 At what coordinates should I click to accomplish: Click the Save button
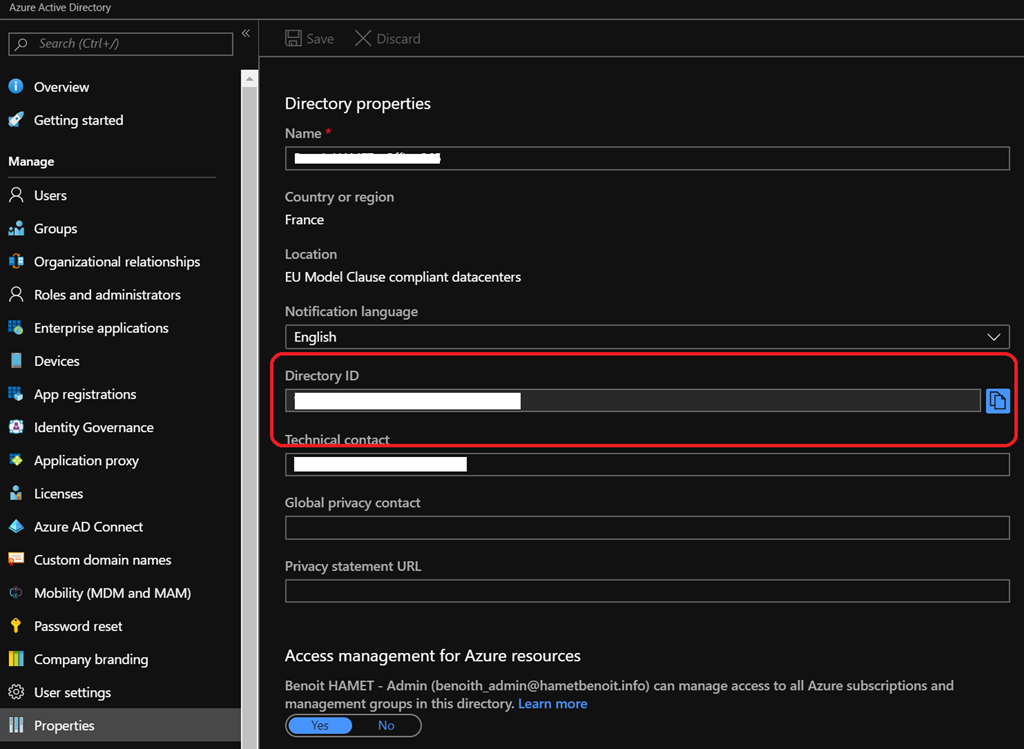pyautogui.click(x=310, y=38)
